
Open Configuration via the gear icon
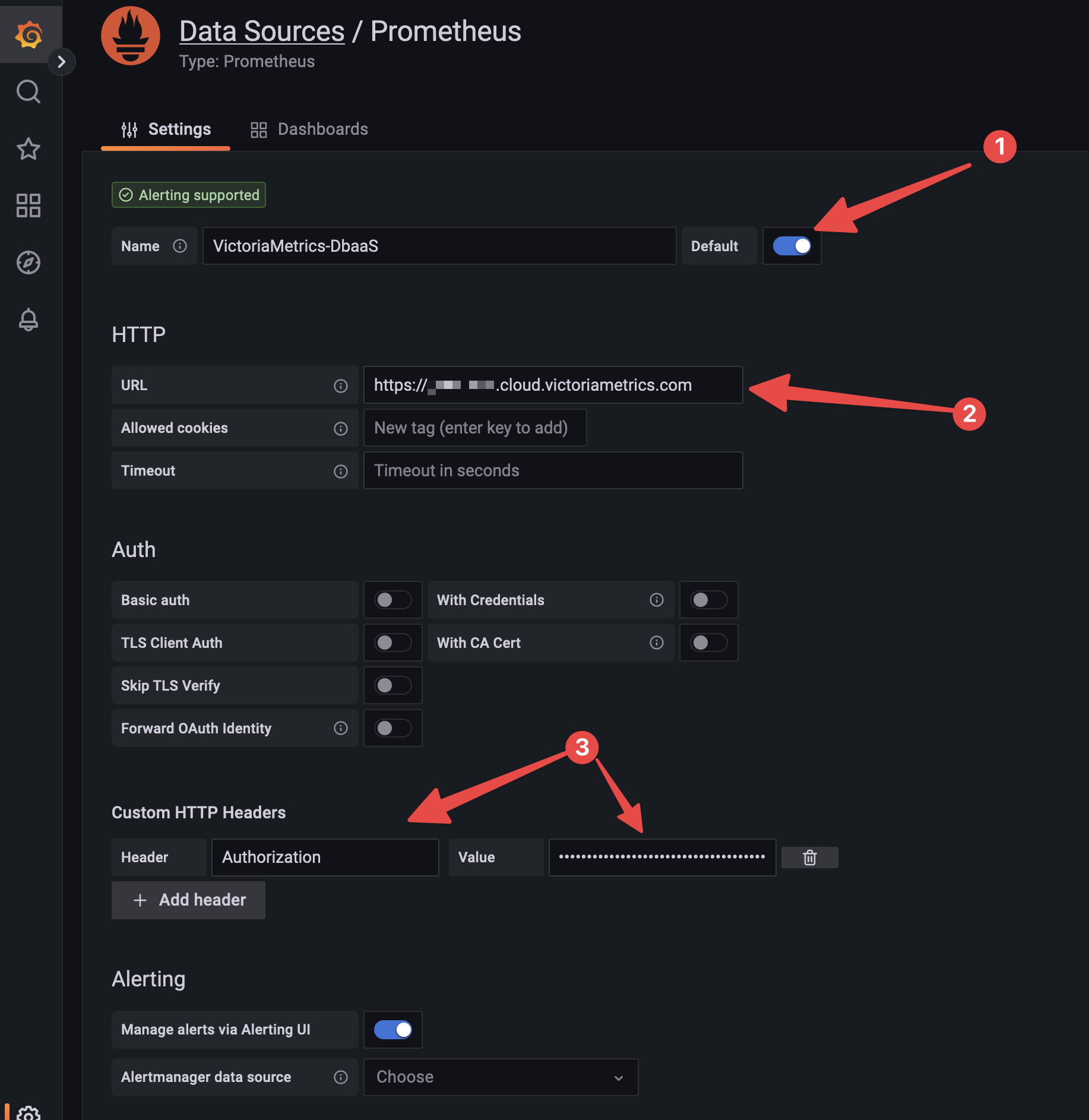29,1113
